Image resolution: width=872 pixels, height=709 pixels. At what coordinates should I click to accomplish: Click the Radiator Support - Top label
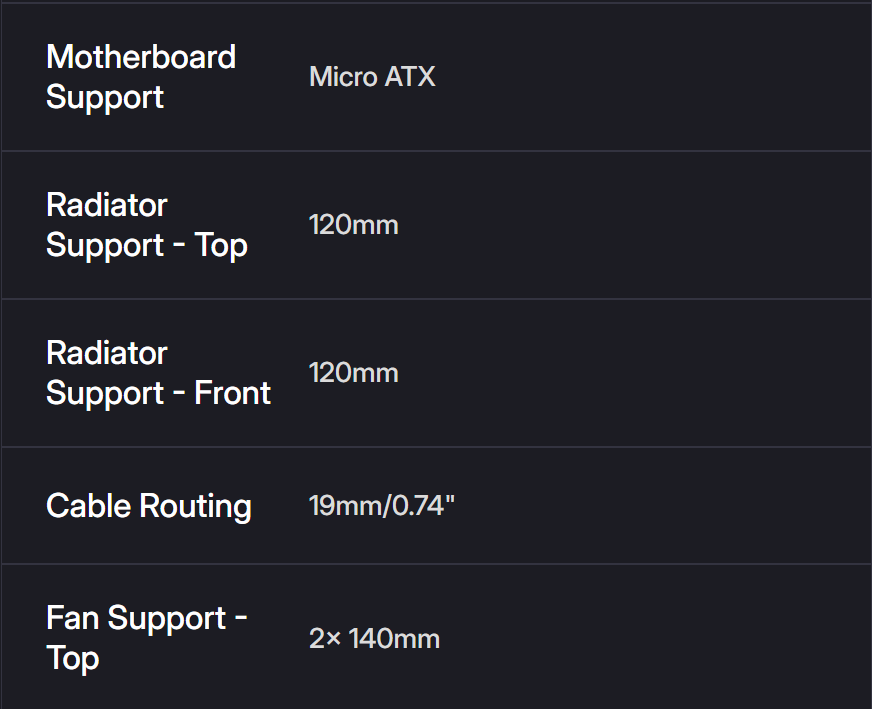(146, 225)
